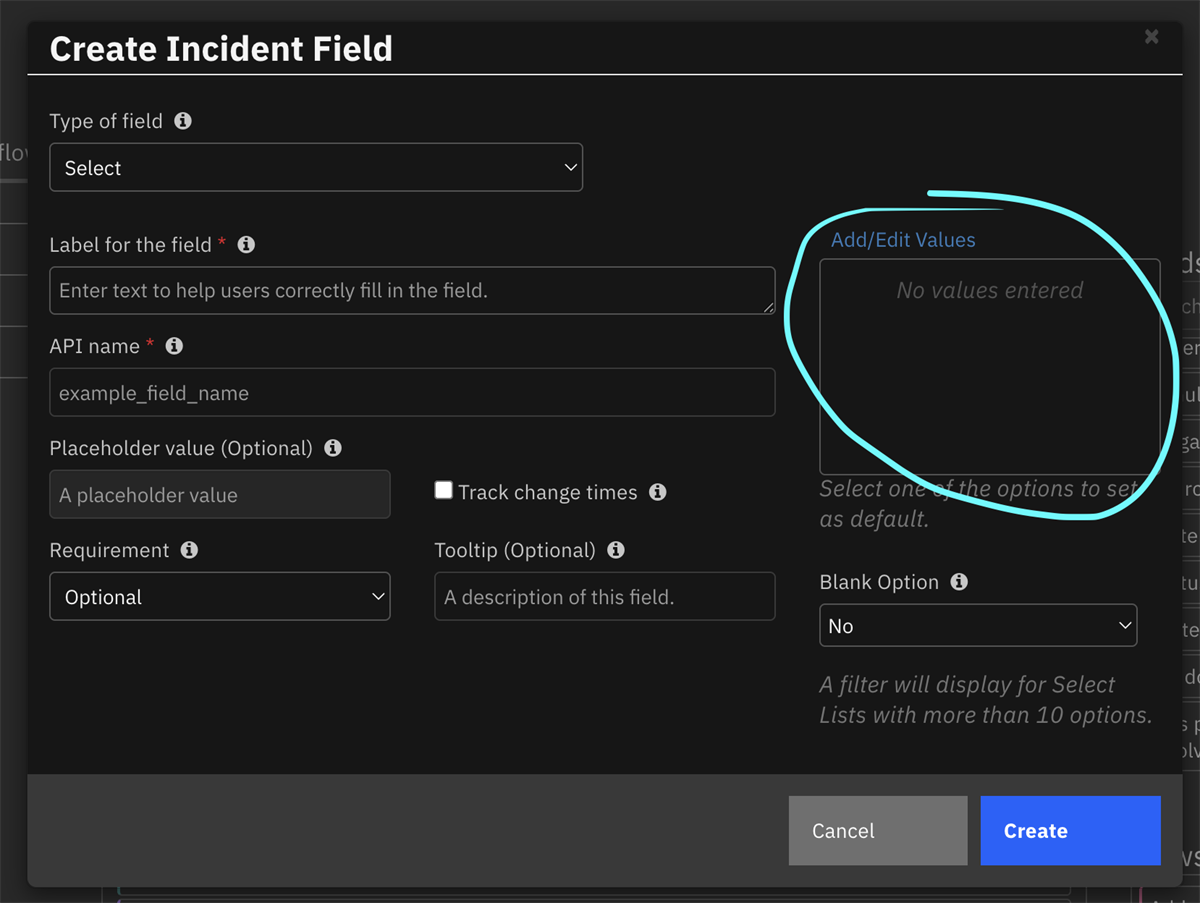Click the info icon beside Type of field
This screenshot has height=903, width=1200.
pyautogui.click(x=183, y=121)
